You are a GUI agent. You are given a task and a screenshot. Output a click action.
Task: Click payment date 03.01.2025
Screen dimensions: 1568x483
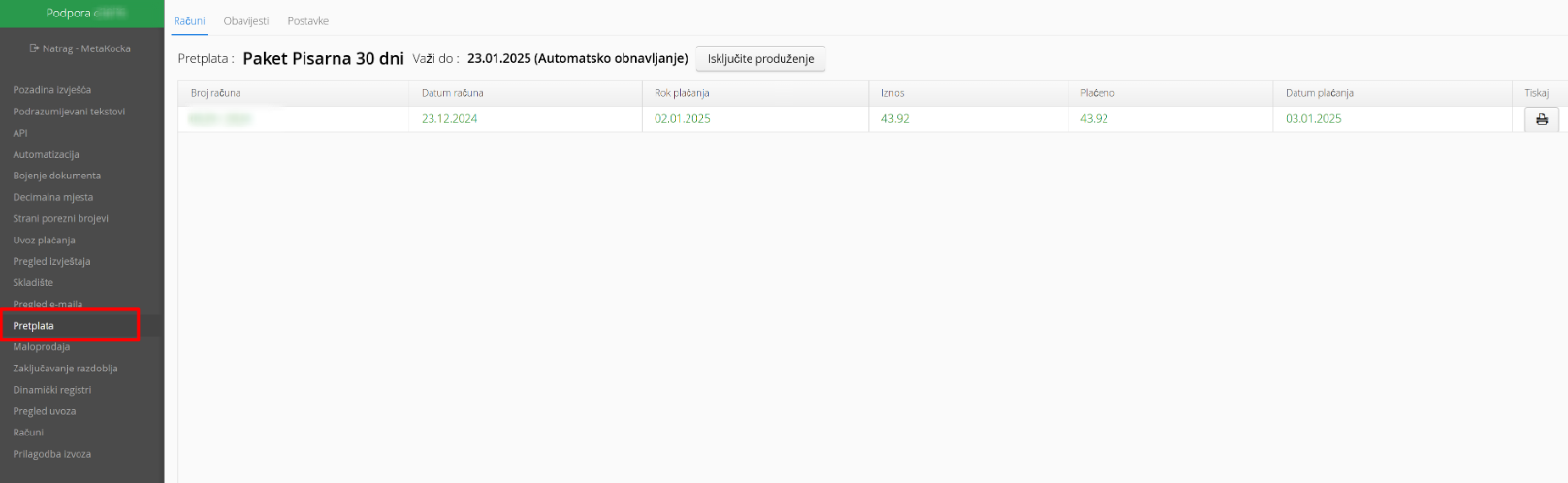tap(1314, 119)
